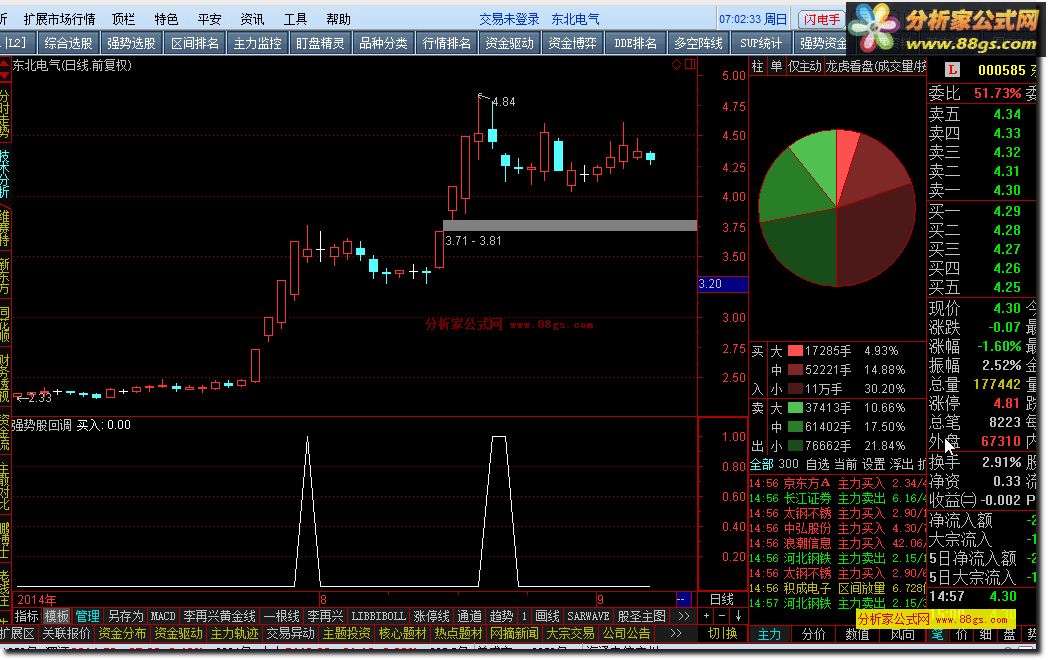
Task: Click the down-arrow button below 日线
Action: coord(738,615)
